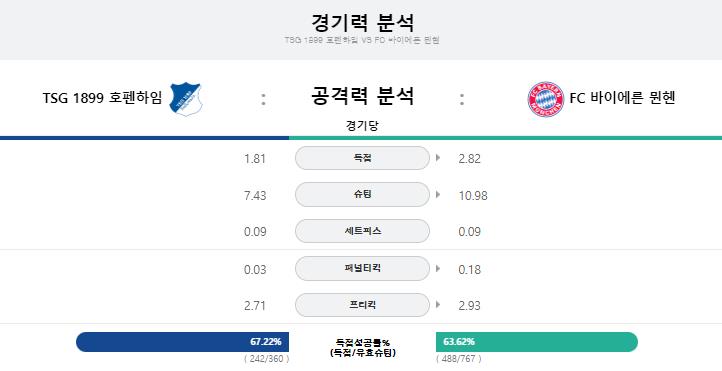This screenshot has height=371, width=722.
Task: Click the arrow beside 페널티킥 stat
Action: [437, 268]
